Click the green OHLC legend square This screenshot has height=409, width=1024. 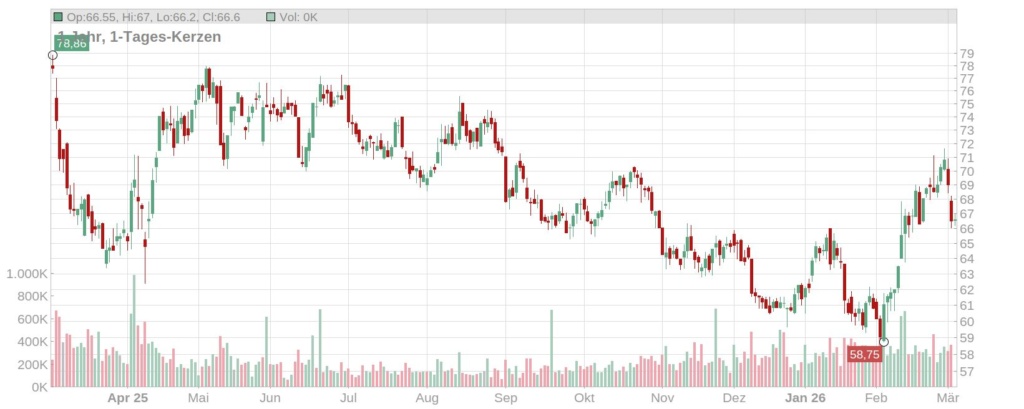pyautogui.click(x=58, y=17)
